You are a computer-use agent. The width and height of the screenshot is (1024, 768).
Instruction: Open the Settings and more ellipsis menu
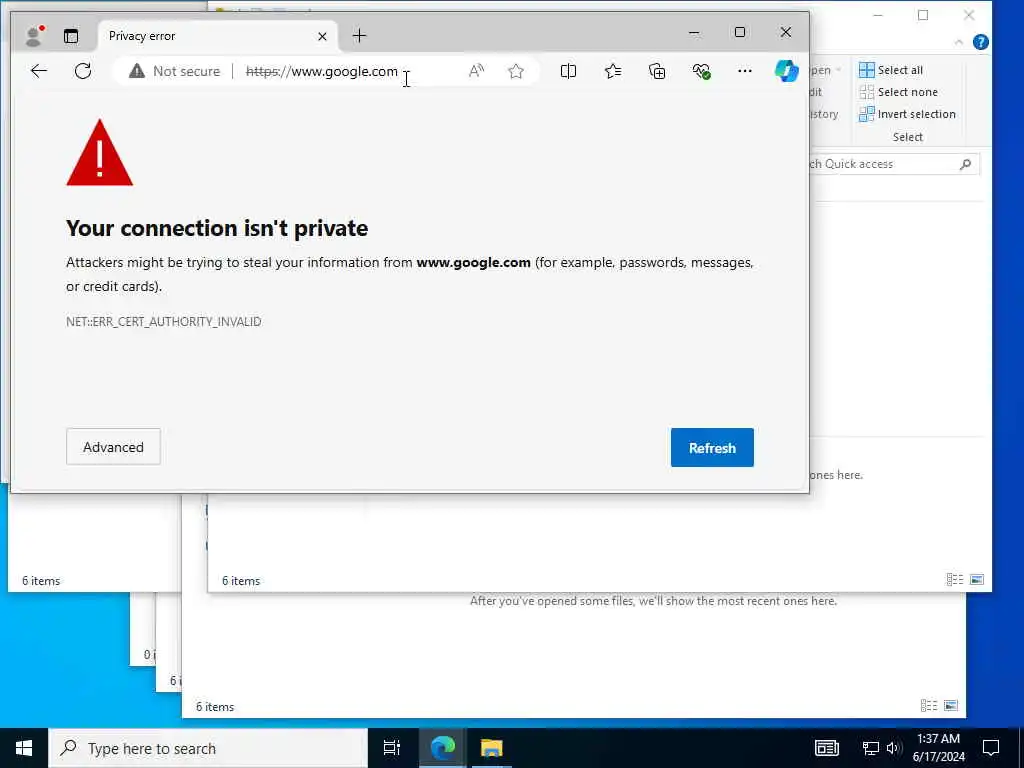744,71
